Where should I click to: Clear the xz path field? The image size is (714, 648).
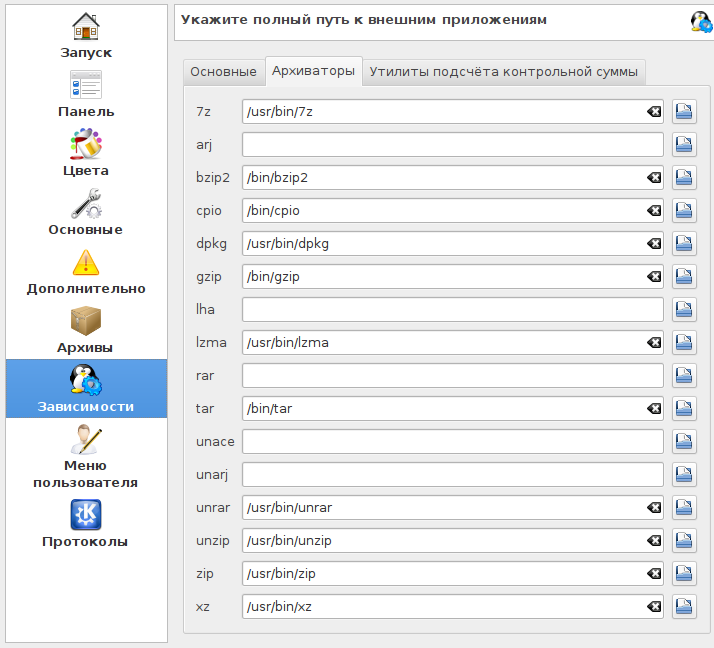654,607
